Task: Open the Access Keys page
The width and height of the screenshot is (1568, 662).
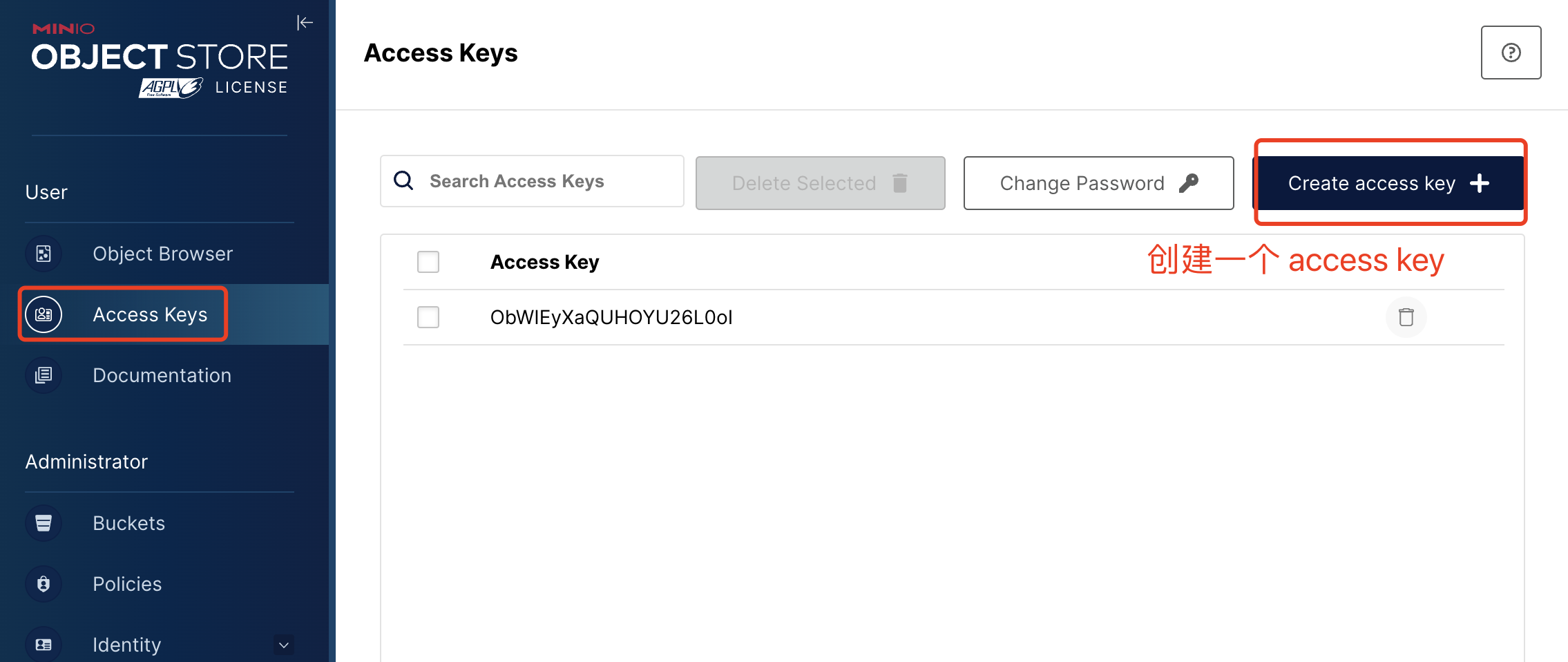Action: click(x=150, y=314)
